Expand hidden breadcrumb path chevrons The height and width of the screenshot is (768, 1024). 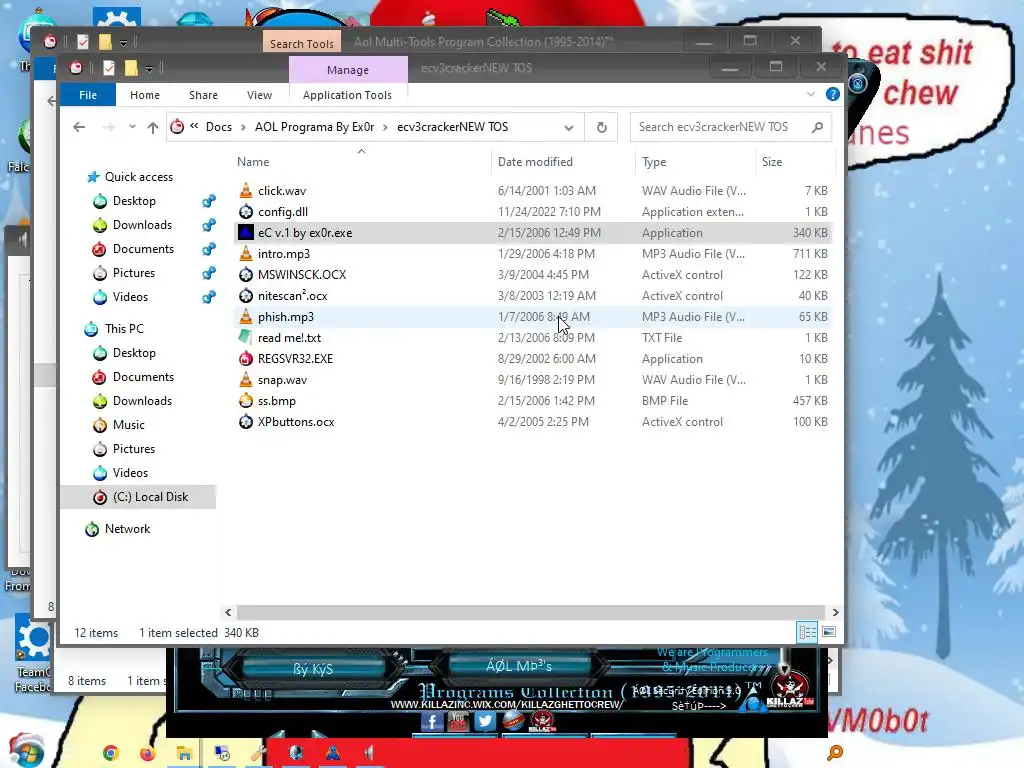tap(194, 127)
